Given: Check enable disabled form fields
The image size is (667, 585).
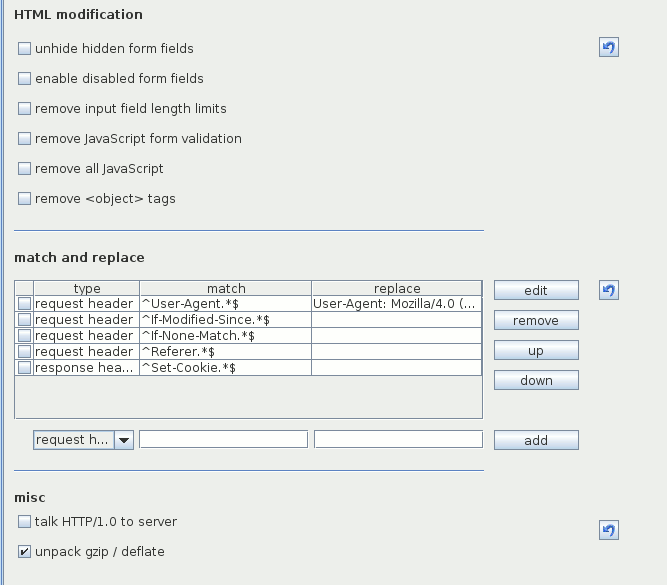Looking at the screenshot, I should (25, 78).
